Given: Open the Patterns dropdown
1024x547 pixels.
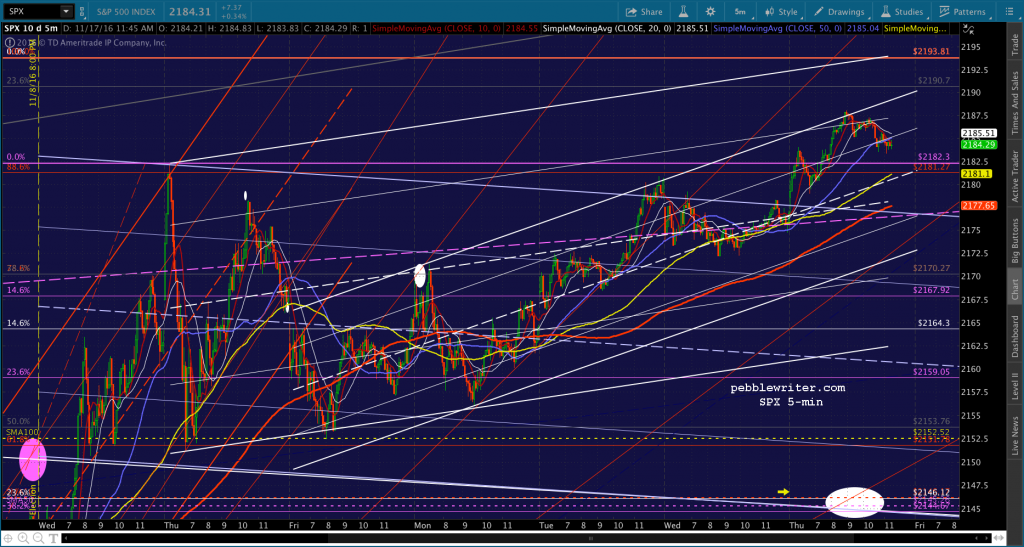Looking at the screenshot, I should (x=962, y=12).
